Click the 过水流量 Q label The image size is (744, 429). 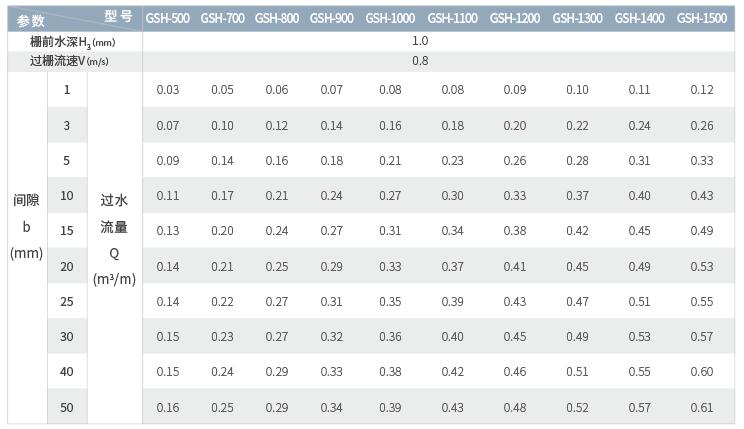pos(114,240)
